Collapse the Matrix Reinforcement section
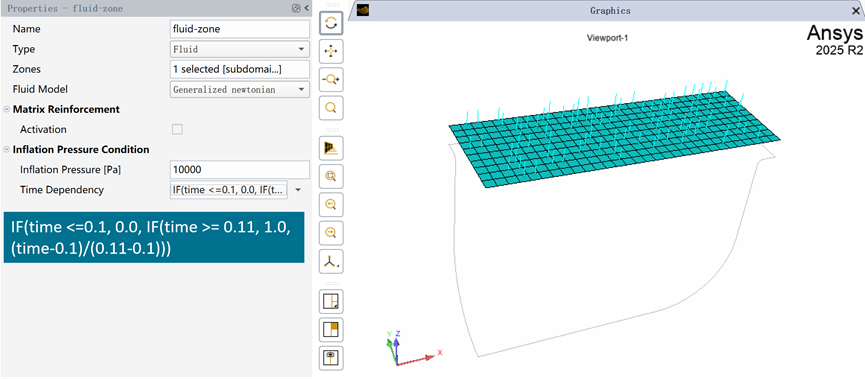This screenshot has height=379, width=865. point(7,109)
